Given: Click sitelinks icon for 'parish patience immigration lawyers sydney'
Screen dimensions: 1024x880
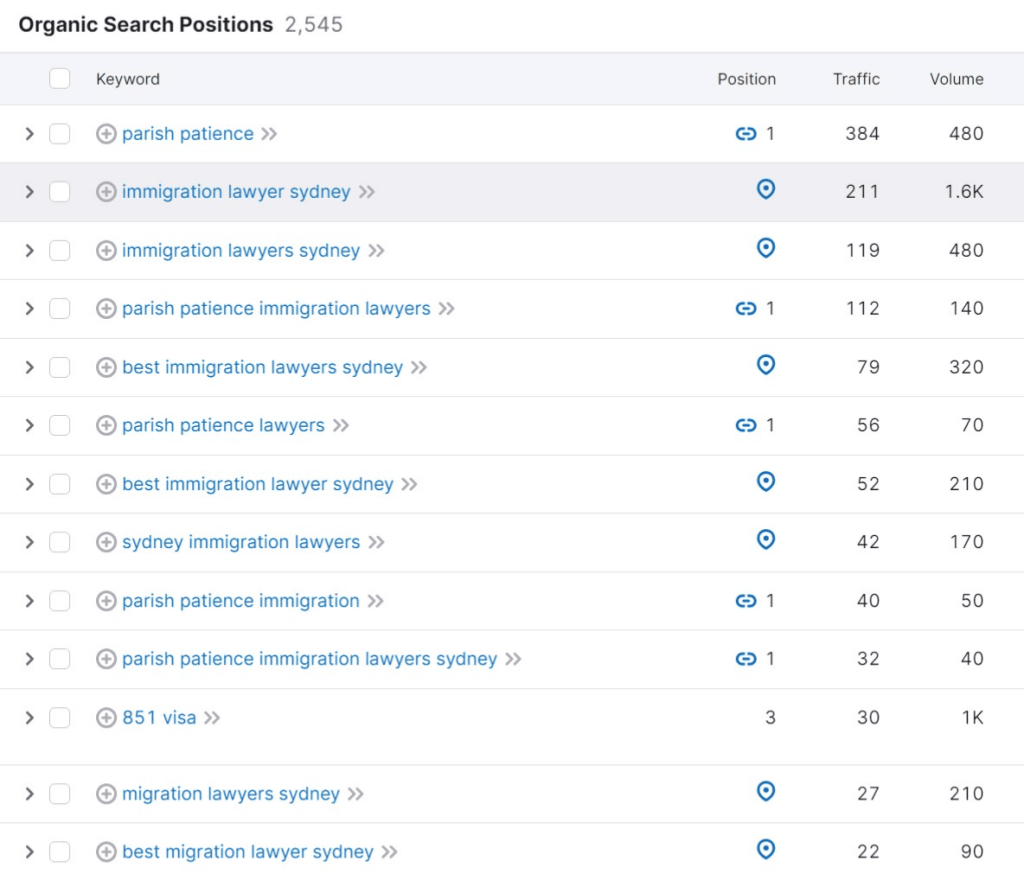Looking at the screenshot, I should tap(746, 659).
